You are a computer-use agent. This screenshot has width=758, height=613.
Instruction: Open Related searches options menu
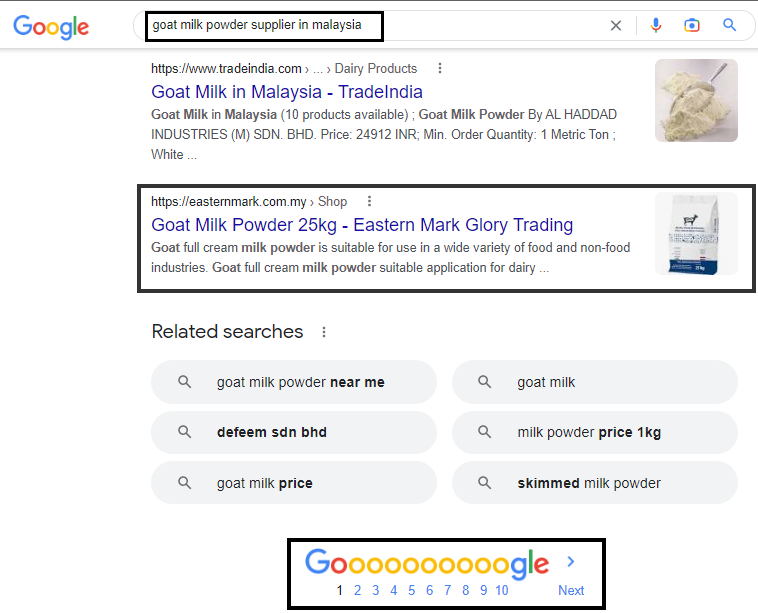tap(324, 332)
